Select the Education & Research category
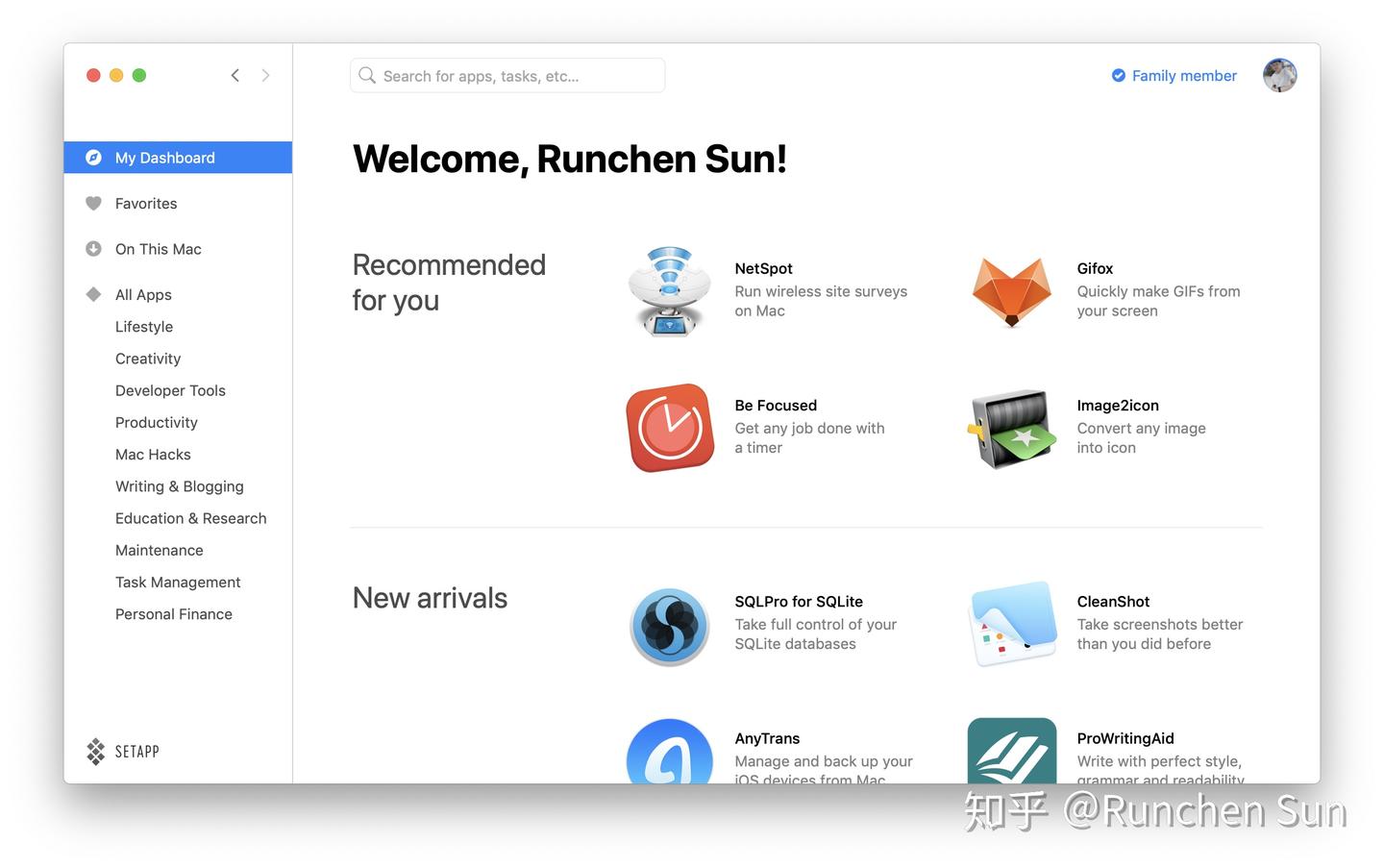 (x=190, y=518)
